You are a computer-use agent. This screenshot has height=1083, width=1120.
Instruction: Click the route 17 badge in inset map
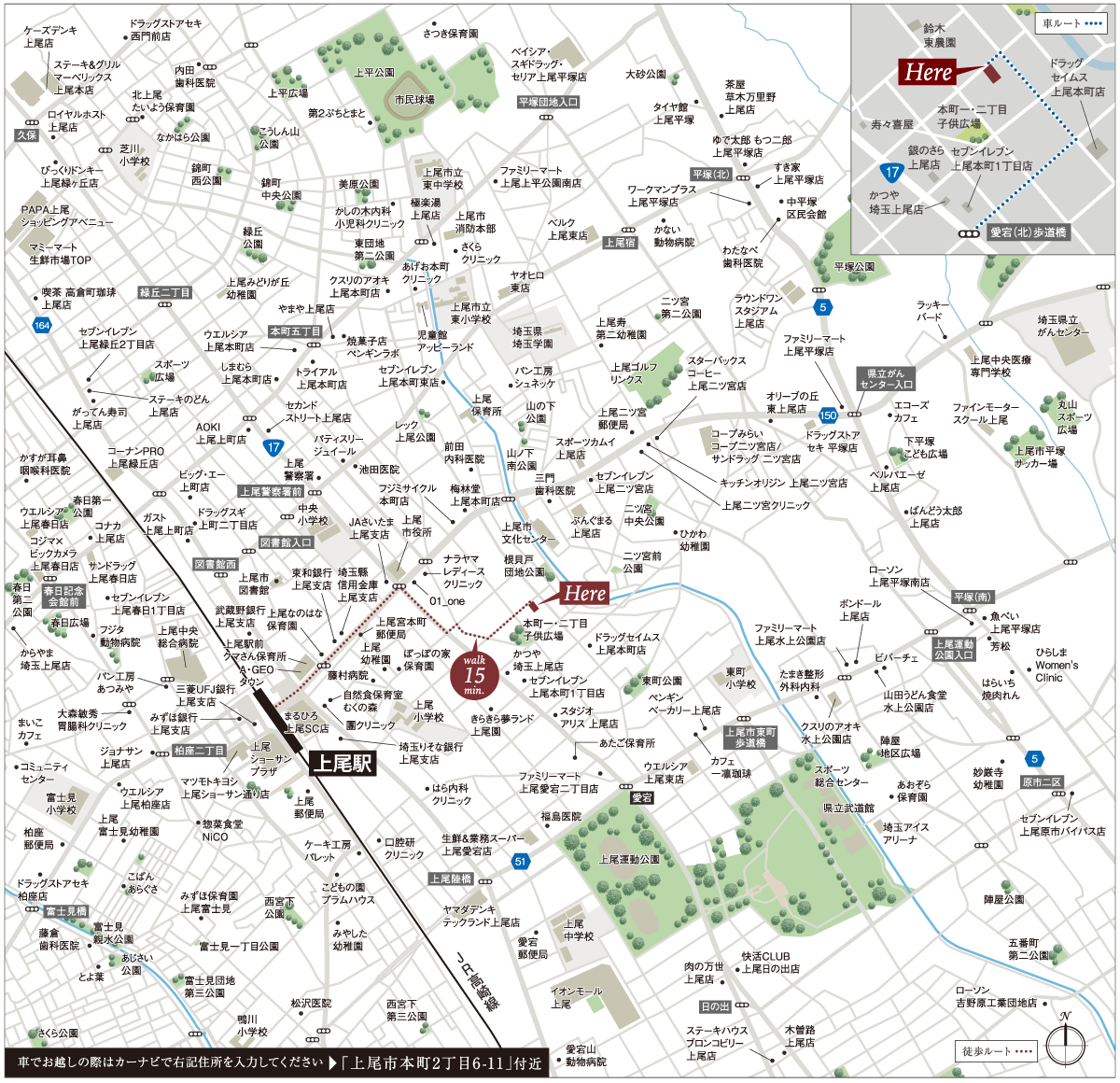[x=892, y=172]
